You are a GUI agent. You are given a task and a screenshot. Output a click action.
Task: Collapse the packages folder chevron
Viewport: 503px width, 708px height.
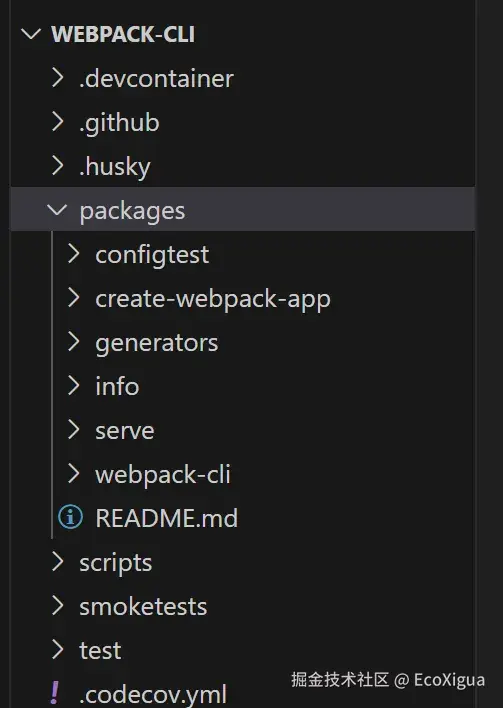click(57, 210)
